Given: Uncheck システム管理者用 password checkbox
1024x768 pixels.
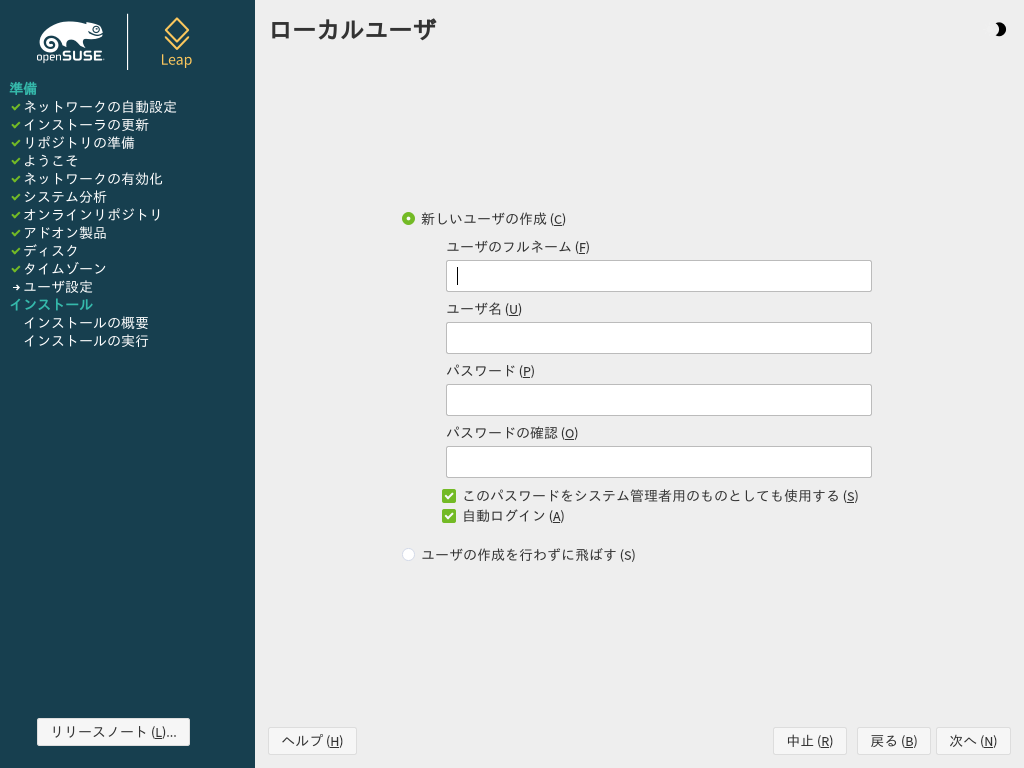Looking at the screenshot, I should click(449, 496).
